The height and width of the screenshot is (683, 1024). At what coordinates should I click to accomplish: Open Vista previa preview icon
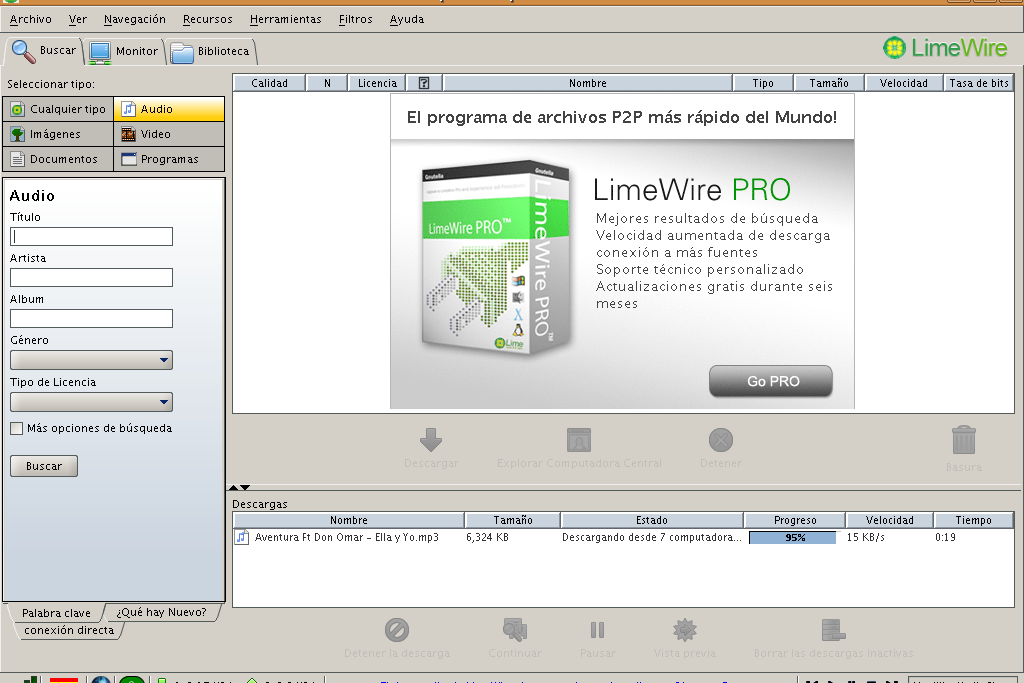pos(685,630)
